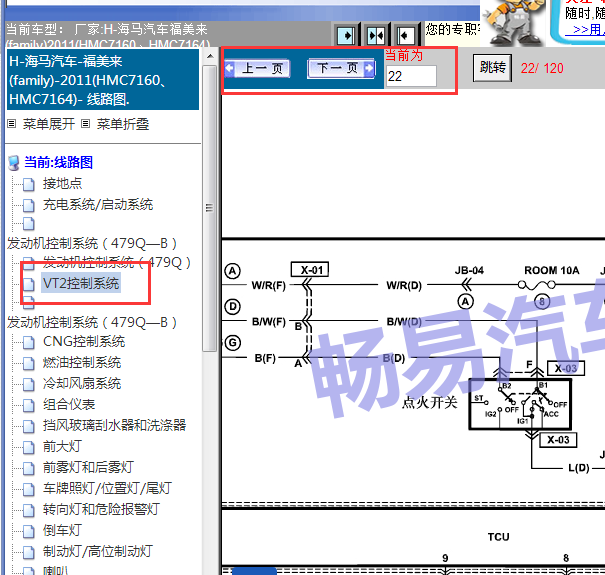Click the page number input field showing 22
Viewport: 605px width, 575px height.
tap(411, 76)
